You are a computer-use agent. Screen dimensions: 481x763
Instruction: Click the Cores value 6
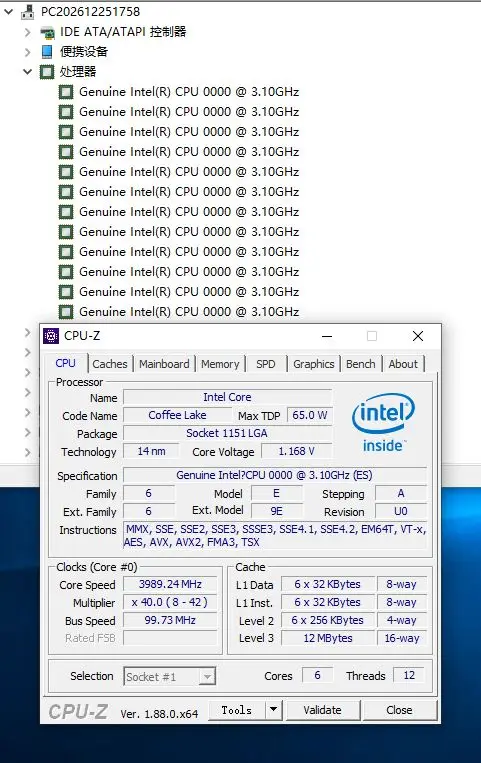317,675
